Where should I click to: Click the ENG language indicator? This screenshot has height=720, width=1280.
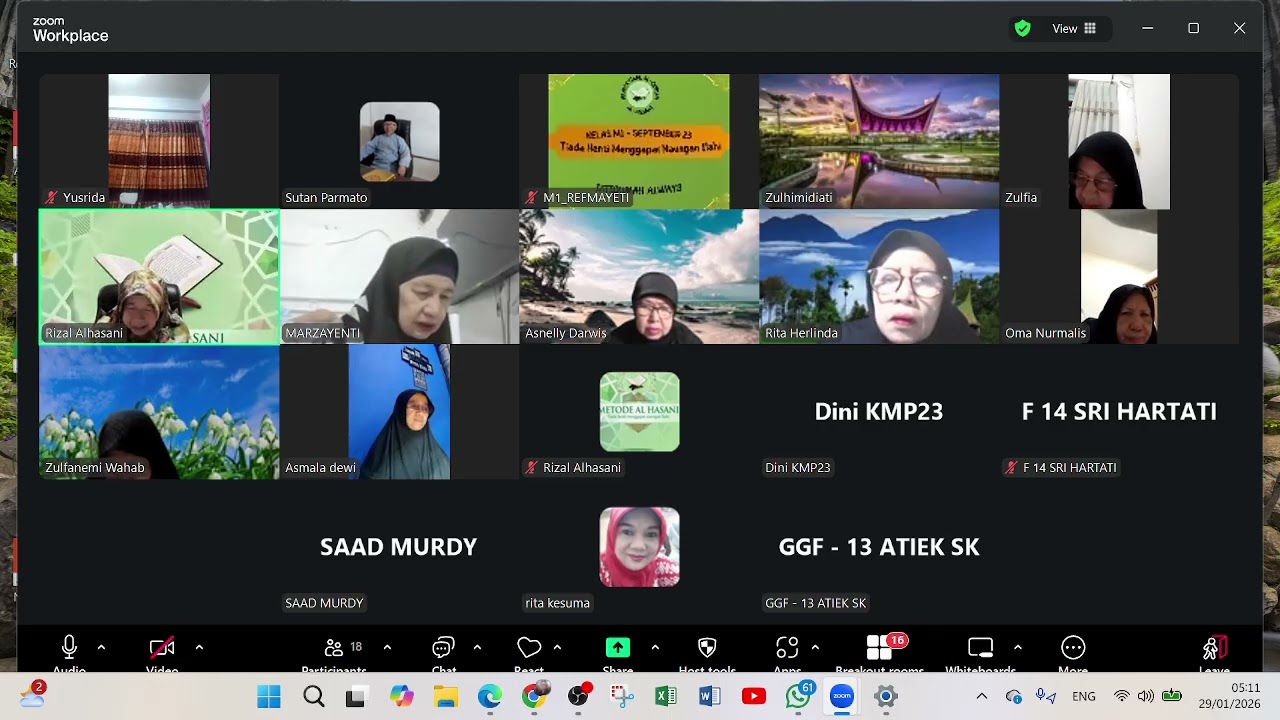[x=1083, y=696]
